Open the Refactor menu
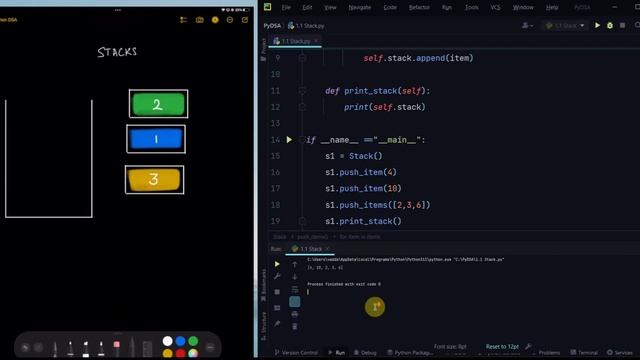This screenshot has height=360, width=640. 419,7
